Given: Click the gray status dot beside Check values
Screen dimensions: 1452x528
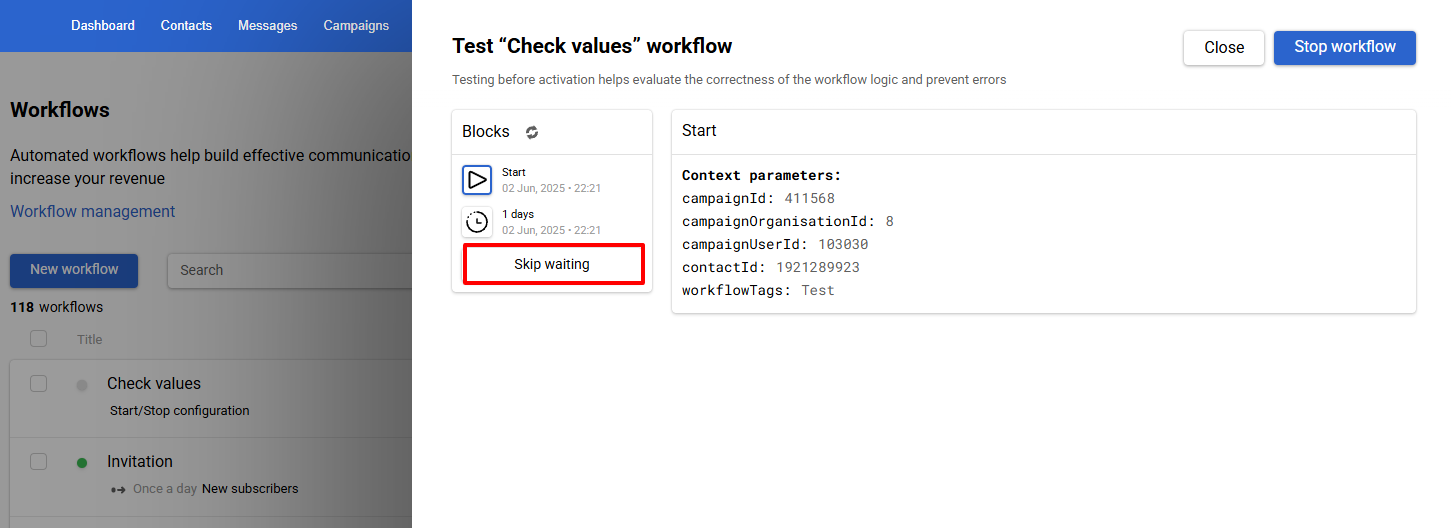Looking at the screenshot, I should 82,385.
